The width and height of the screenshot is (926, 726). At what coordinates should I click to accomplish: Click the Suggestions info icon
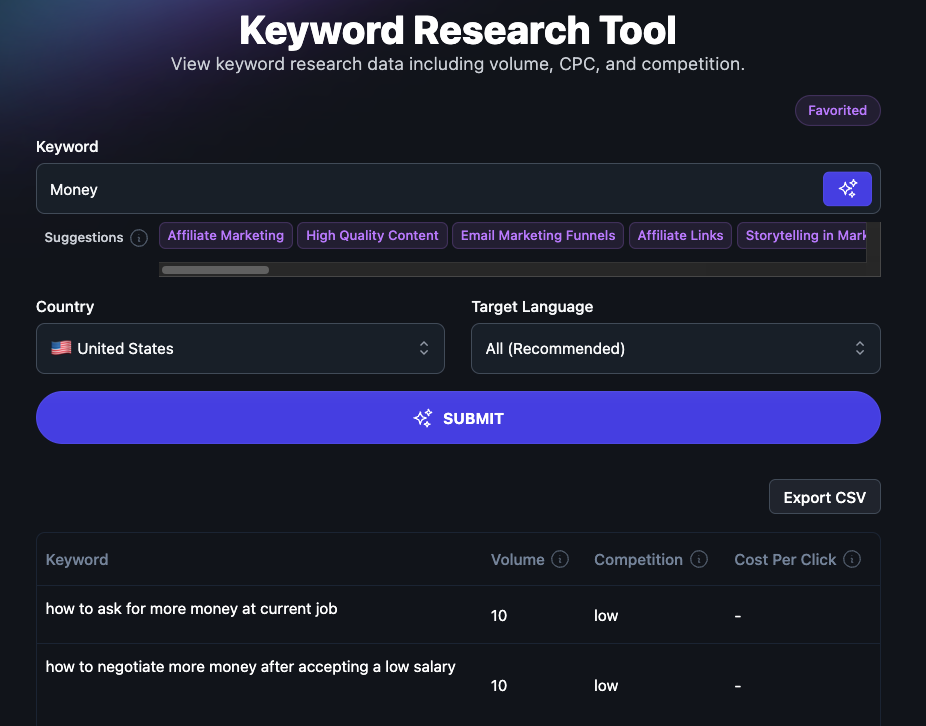point(139,238)
